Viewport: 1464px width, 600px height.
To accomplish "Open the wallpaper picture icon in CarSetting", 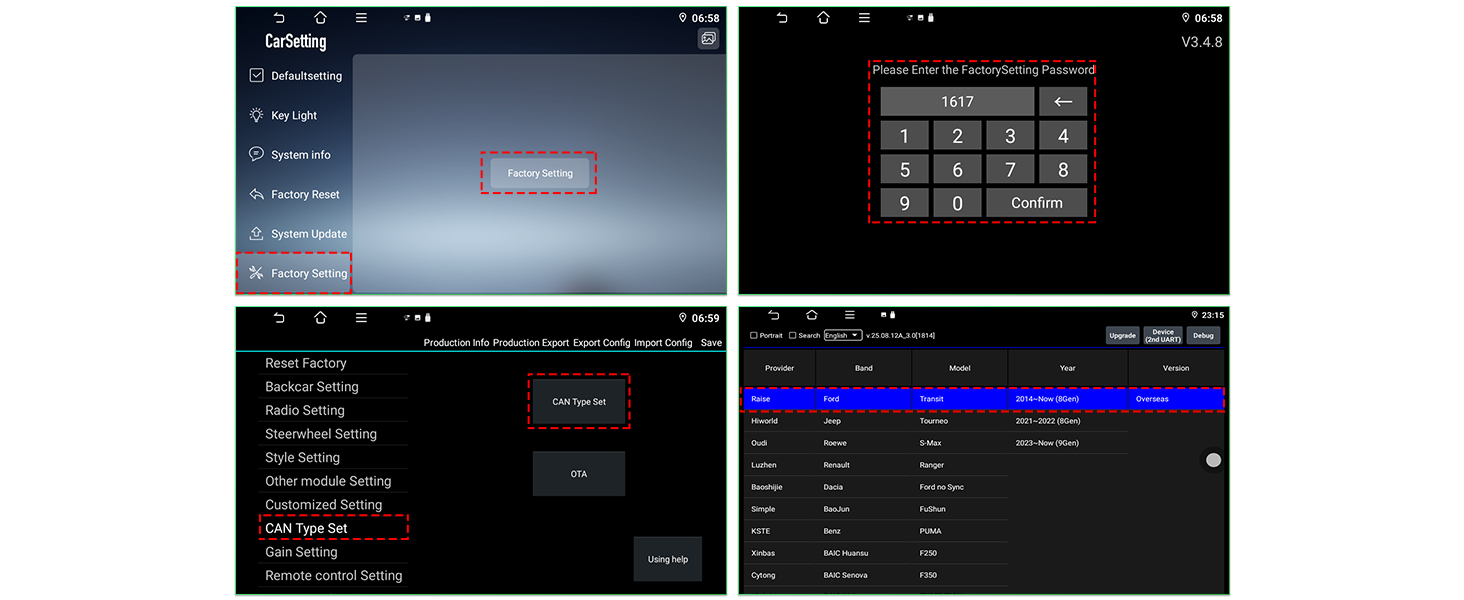I will (708, 38).
